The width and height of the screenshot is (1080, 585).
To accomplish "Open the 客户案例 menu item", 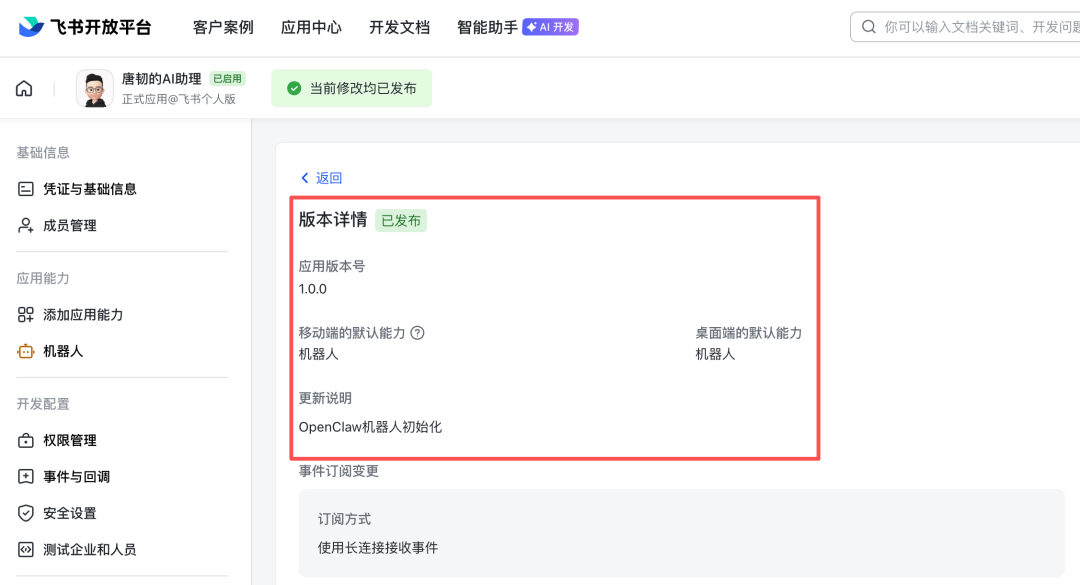I will pyautogui.click(x=222, y=28).
